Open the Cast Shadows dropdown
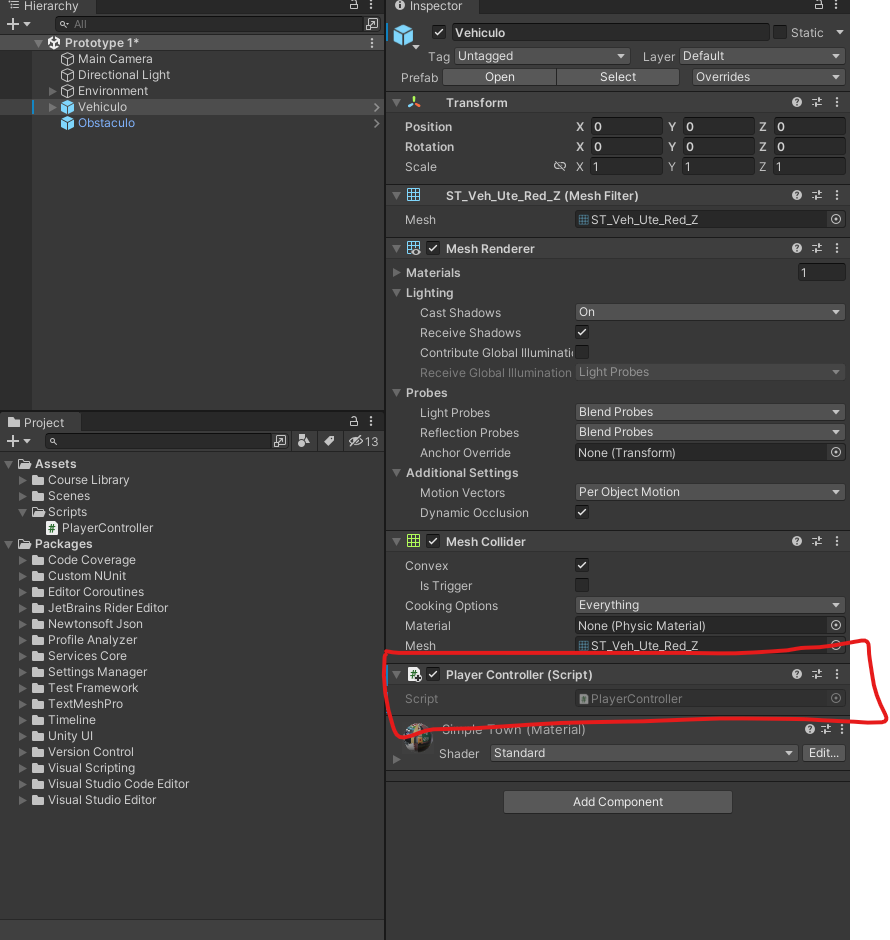 point(710,313)
